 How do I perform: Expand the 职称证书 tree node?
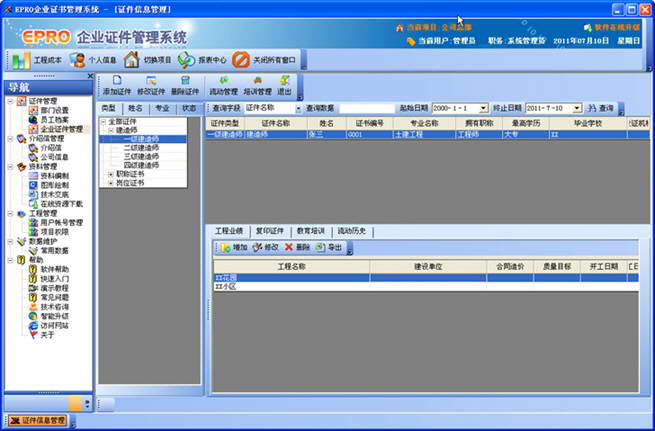pyautogui.click(x=111, y=174)
